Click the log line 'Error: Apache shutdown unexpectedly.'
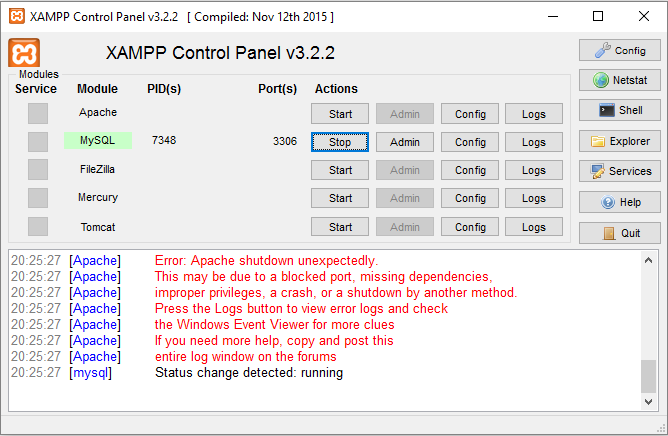This screenshot has width=668, height=436. coord(266,260)
